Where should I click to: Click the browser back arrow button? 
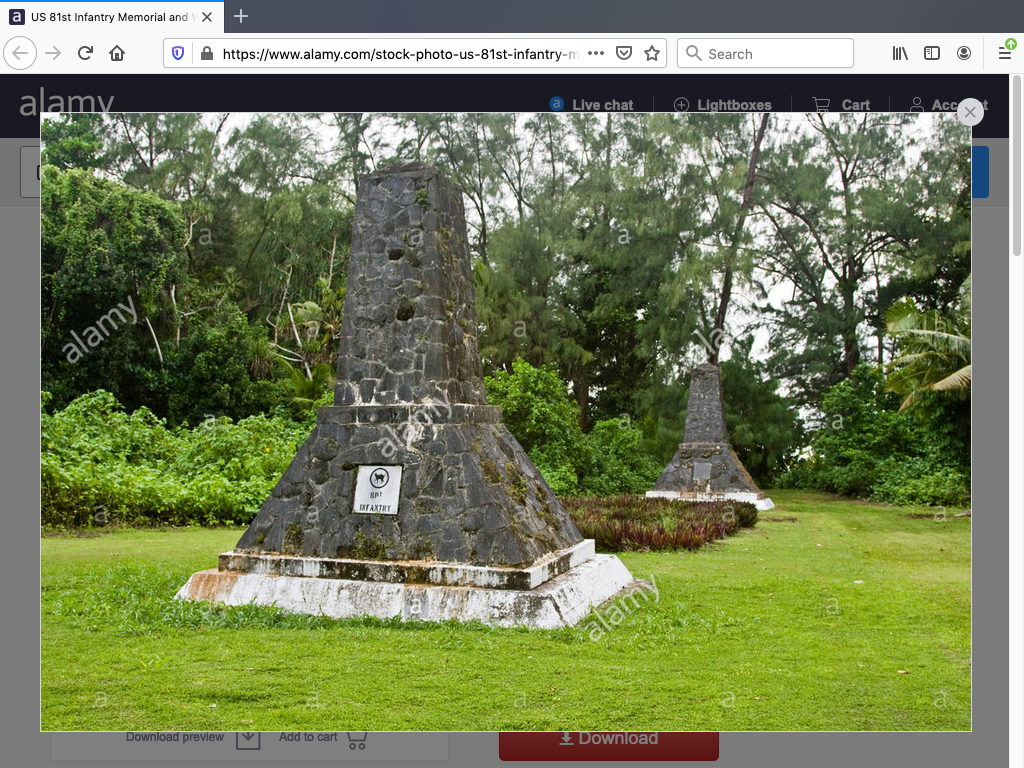(21, 54)
